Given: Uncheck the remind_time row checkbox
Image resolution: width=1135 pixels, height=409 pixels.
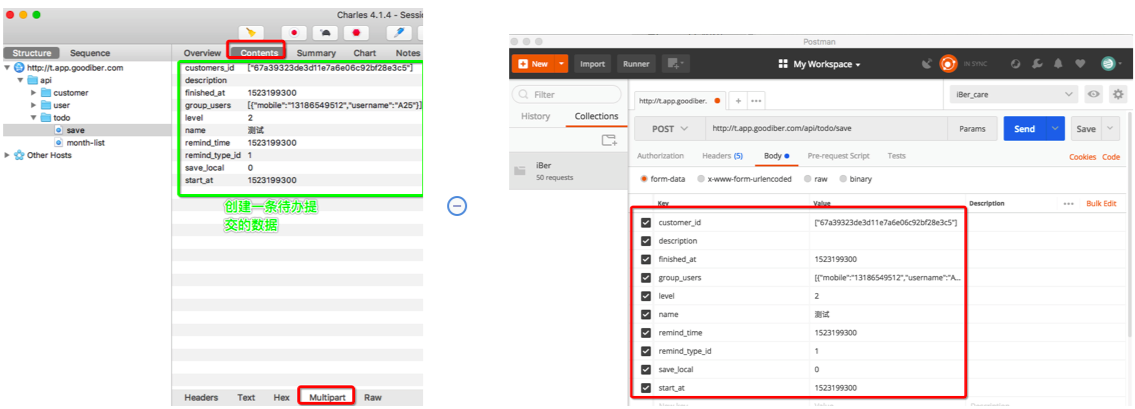Looking at the screenshot, I should [646, 333].
